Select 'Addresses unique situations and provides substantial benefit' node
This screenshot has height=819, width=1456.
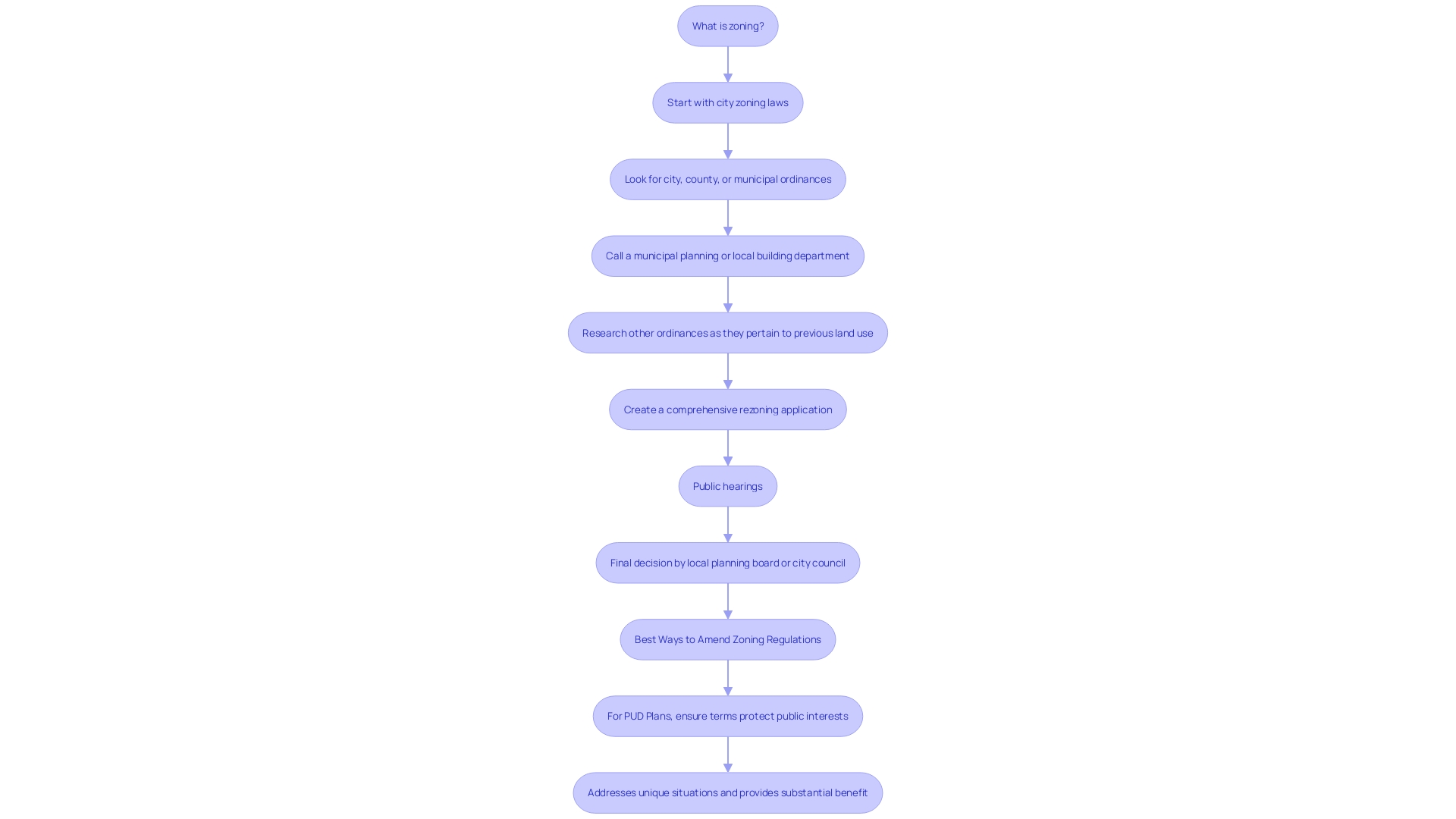coord(728,792)
